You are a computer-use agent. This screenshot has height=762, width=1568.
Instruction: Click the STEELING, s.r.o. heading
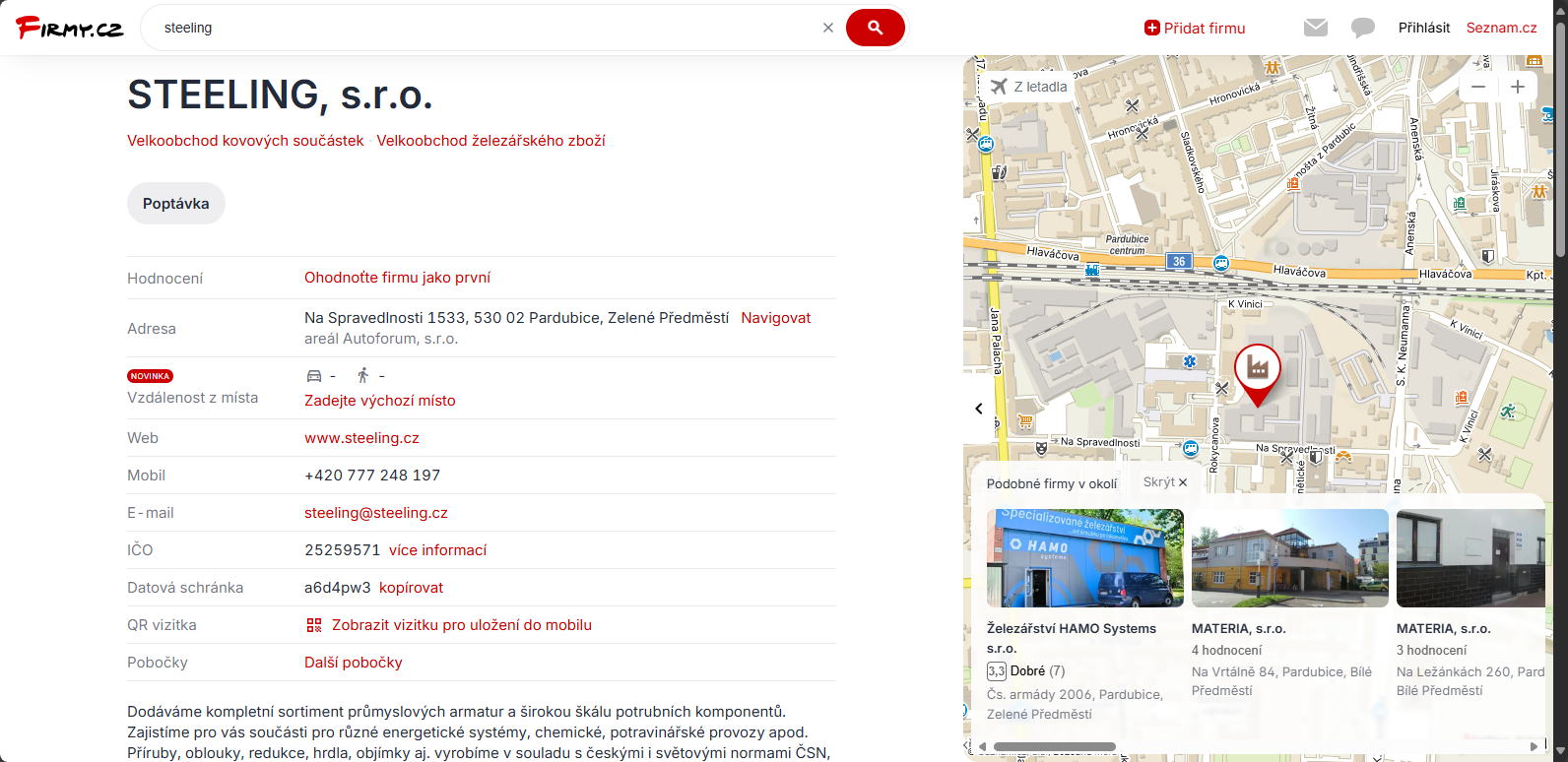tap(281, 95)
